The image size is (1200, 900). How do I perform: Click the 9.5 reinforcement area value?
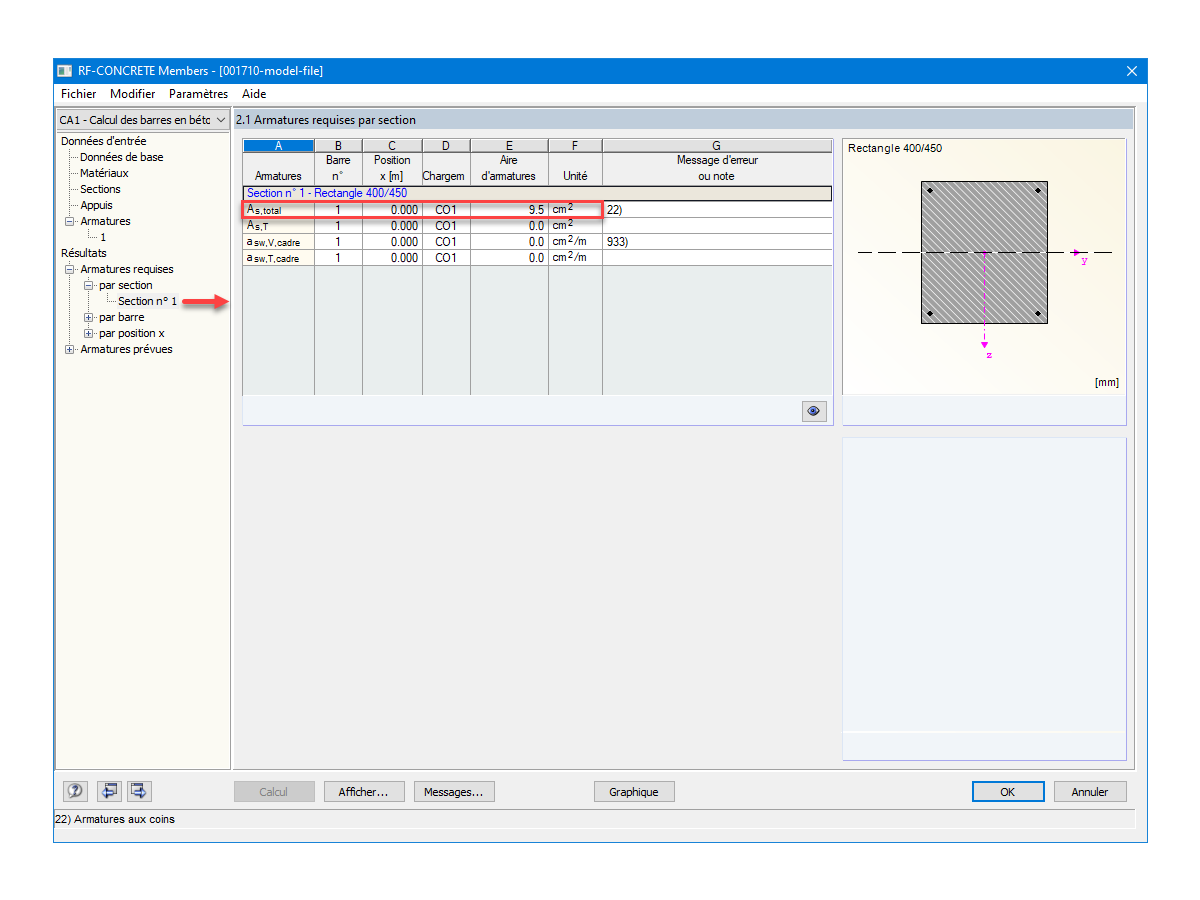[x=509, y=210]
